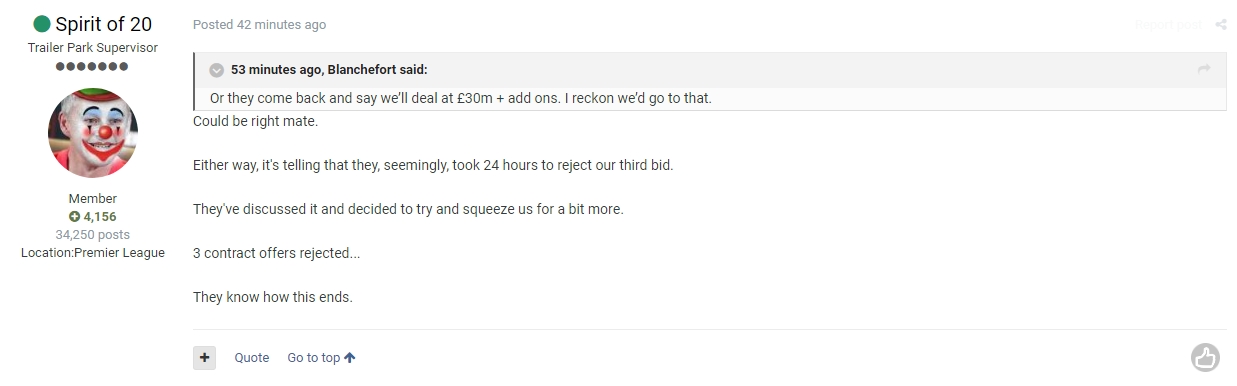
Task: Open the Spirit of 20 profile name
Action: [104, 24]
